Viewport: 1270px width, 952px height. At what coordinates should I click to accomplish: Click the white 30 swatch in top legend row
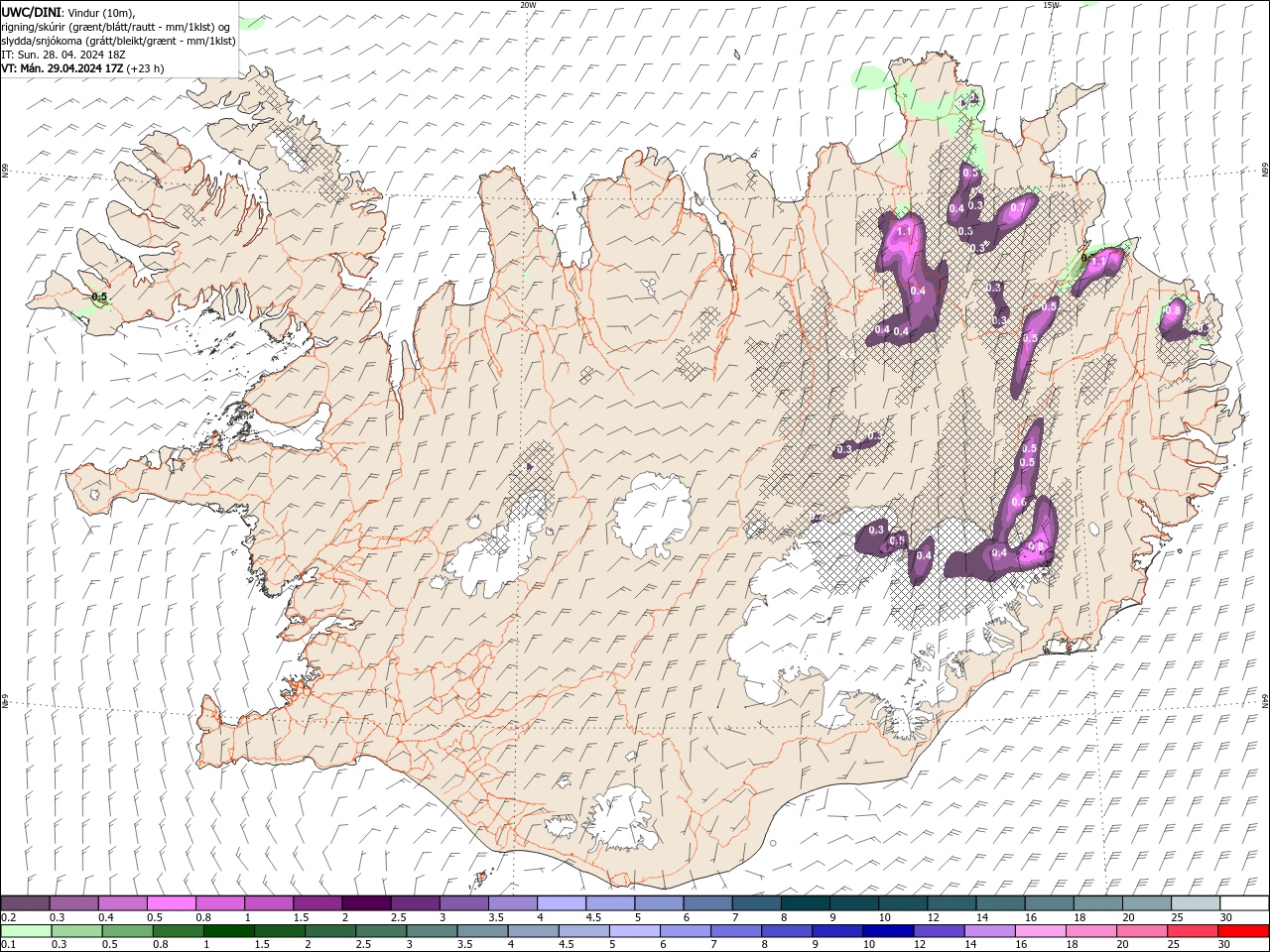[x=1244, y=903]
